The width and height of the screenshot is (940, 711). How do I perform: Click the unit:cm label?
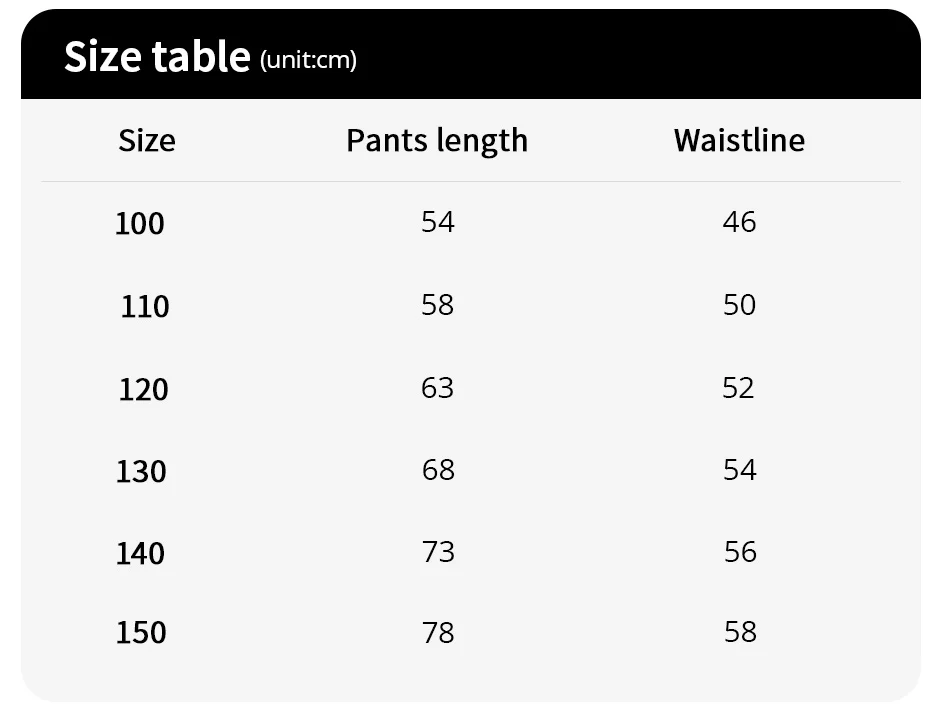click(308, 60)
